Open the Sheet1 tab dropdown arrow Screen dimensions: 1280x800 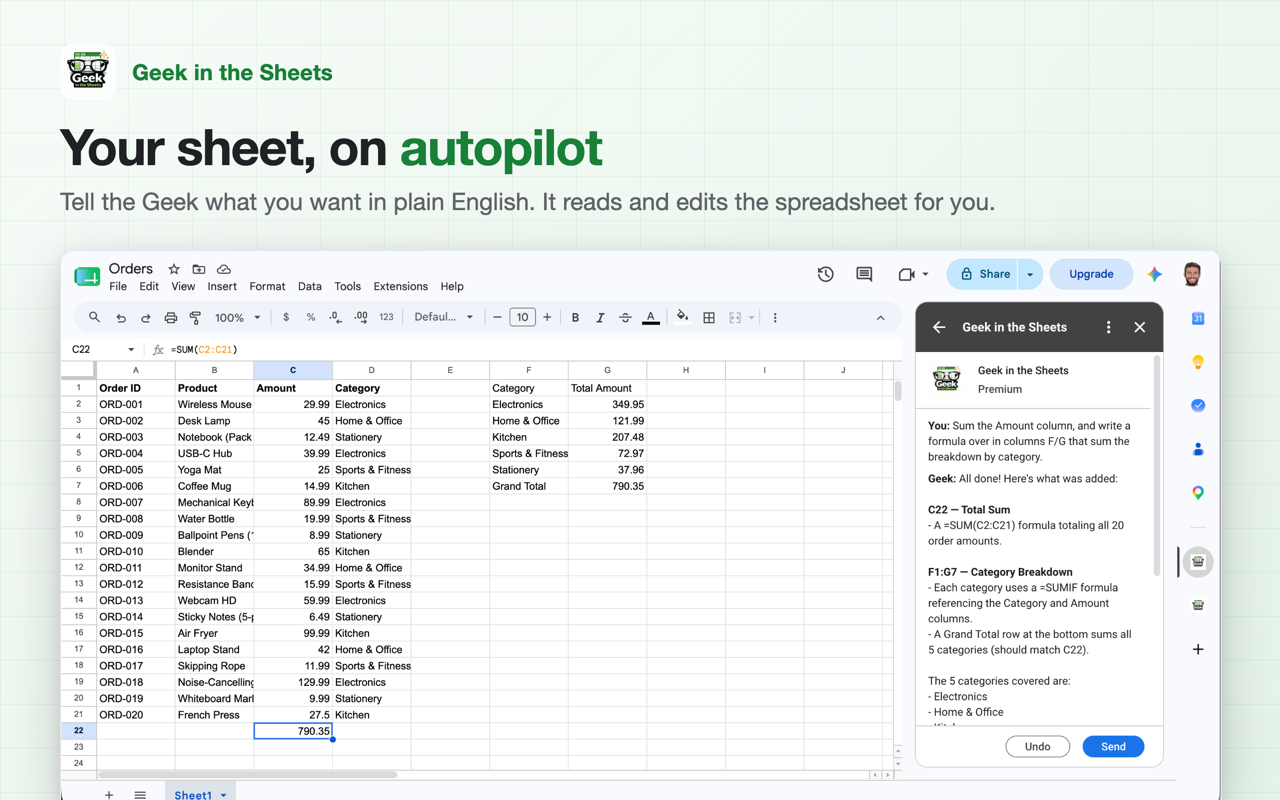[223, 795]
